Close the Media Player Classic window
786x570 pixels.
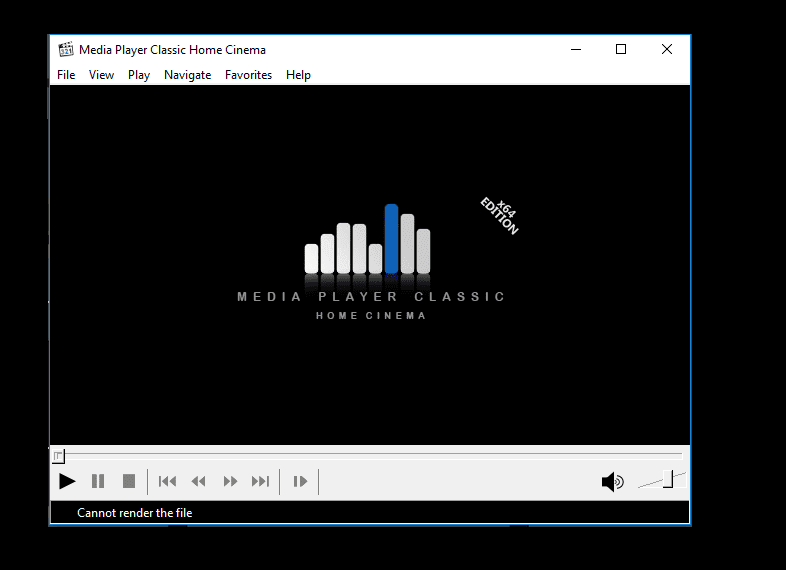667,49
